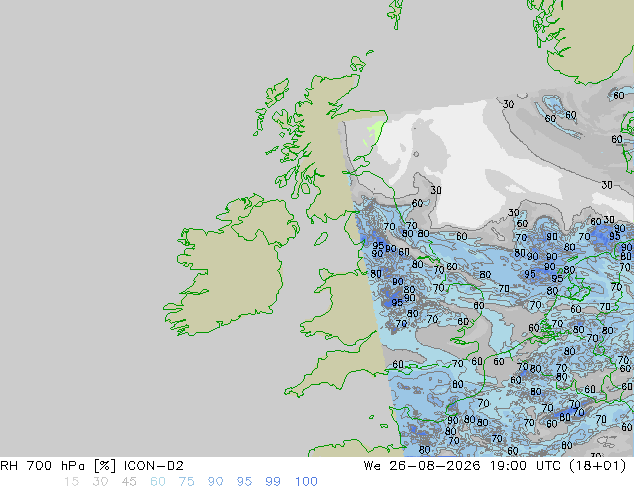Select the 95 value in the bottom legend

click(244, 482)
